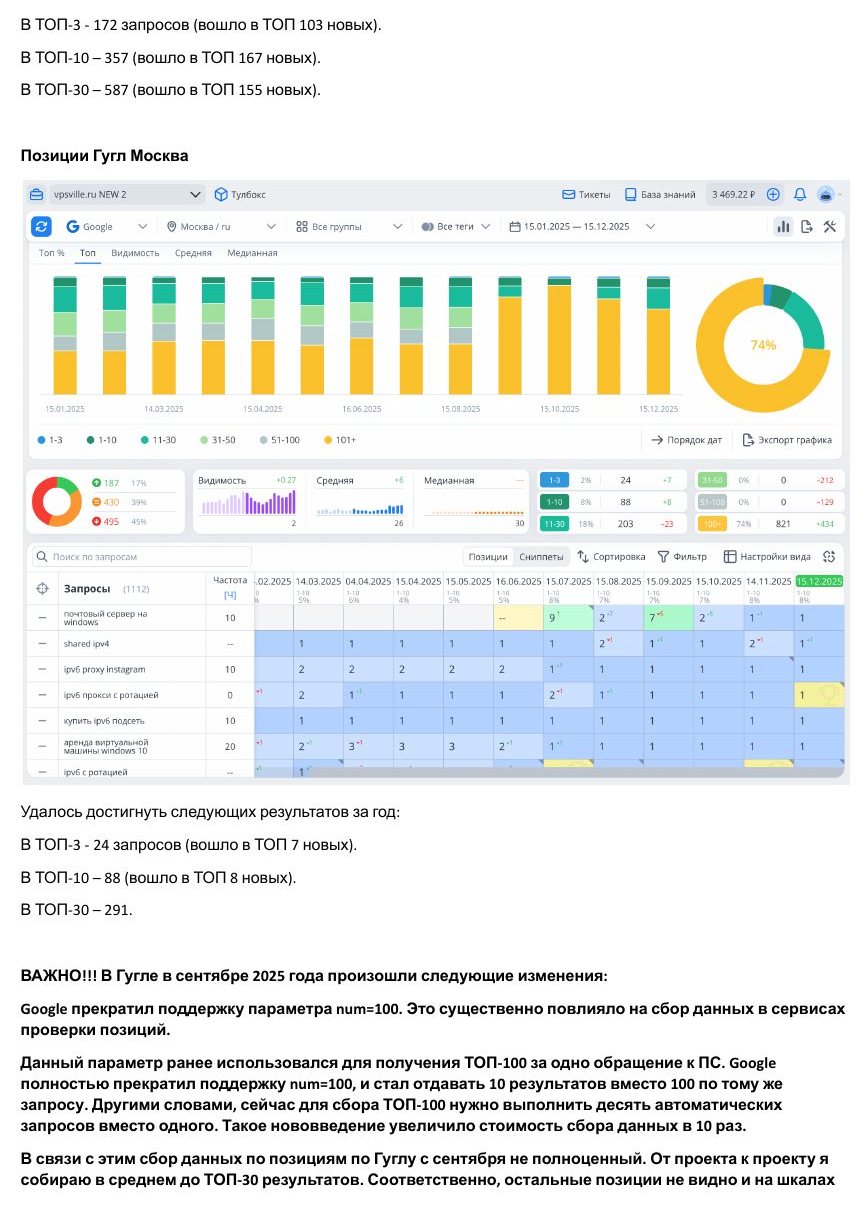Image resolution: width=868 pixels, height=1207 pixels.
Task: Toggle the 101+ legend series
Action: 340,439
